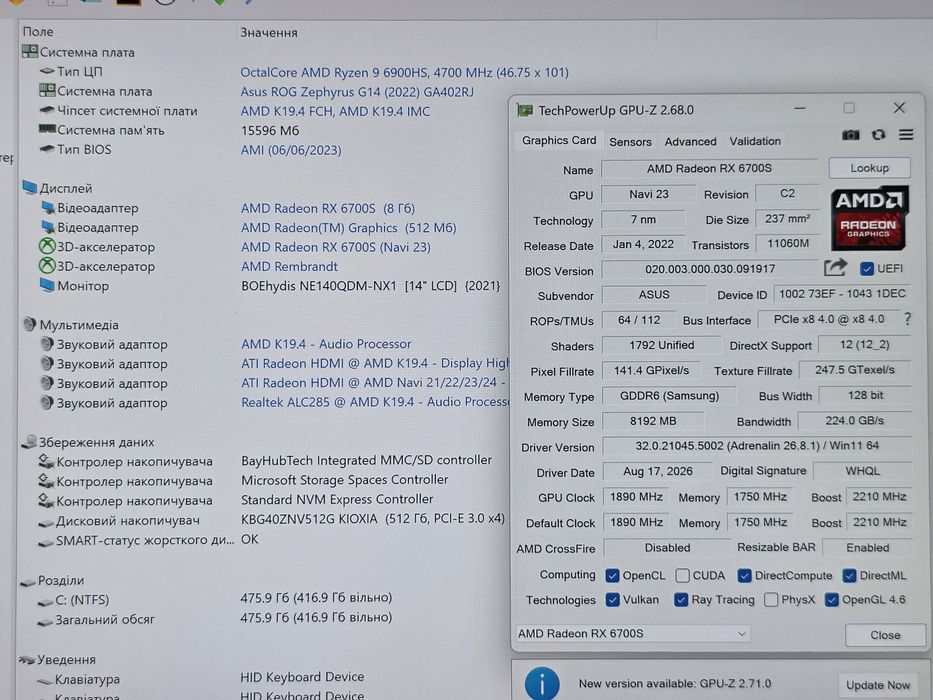Open AMI (06/06/2023) BIOS link
This screenshot has width=933, height=700.
pos(291,150)
